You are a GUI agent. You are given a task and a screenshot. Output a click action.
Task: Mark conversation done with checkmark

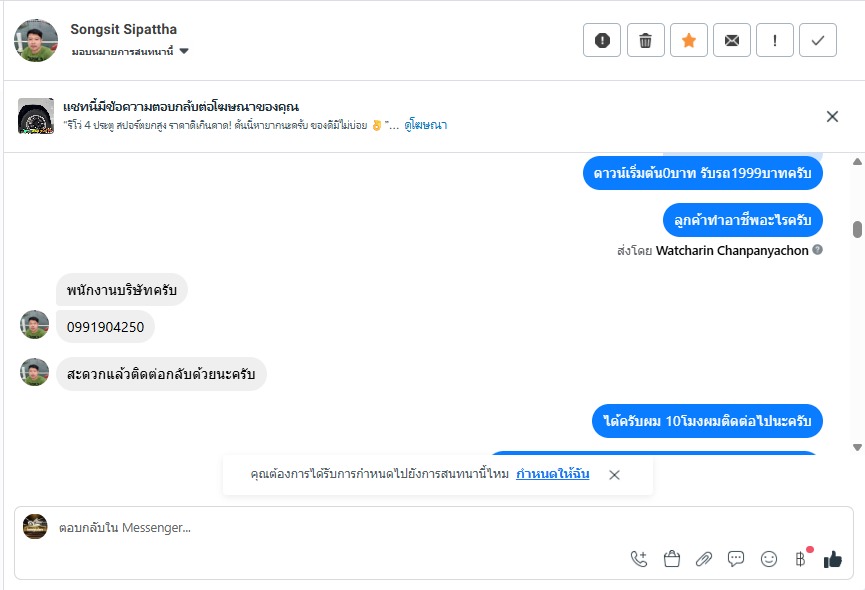pyautogui.click(x=818, y=40)
